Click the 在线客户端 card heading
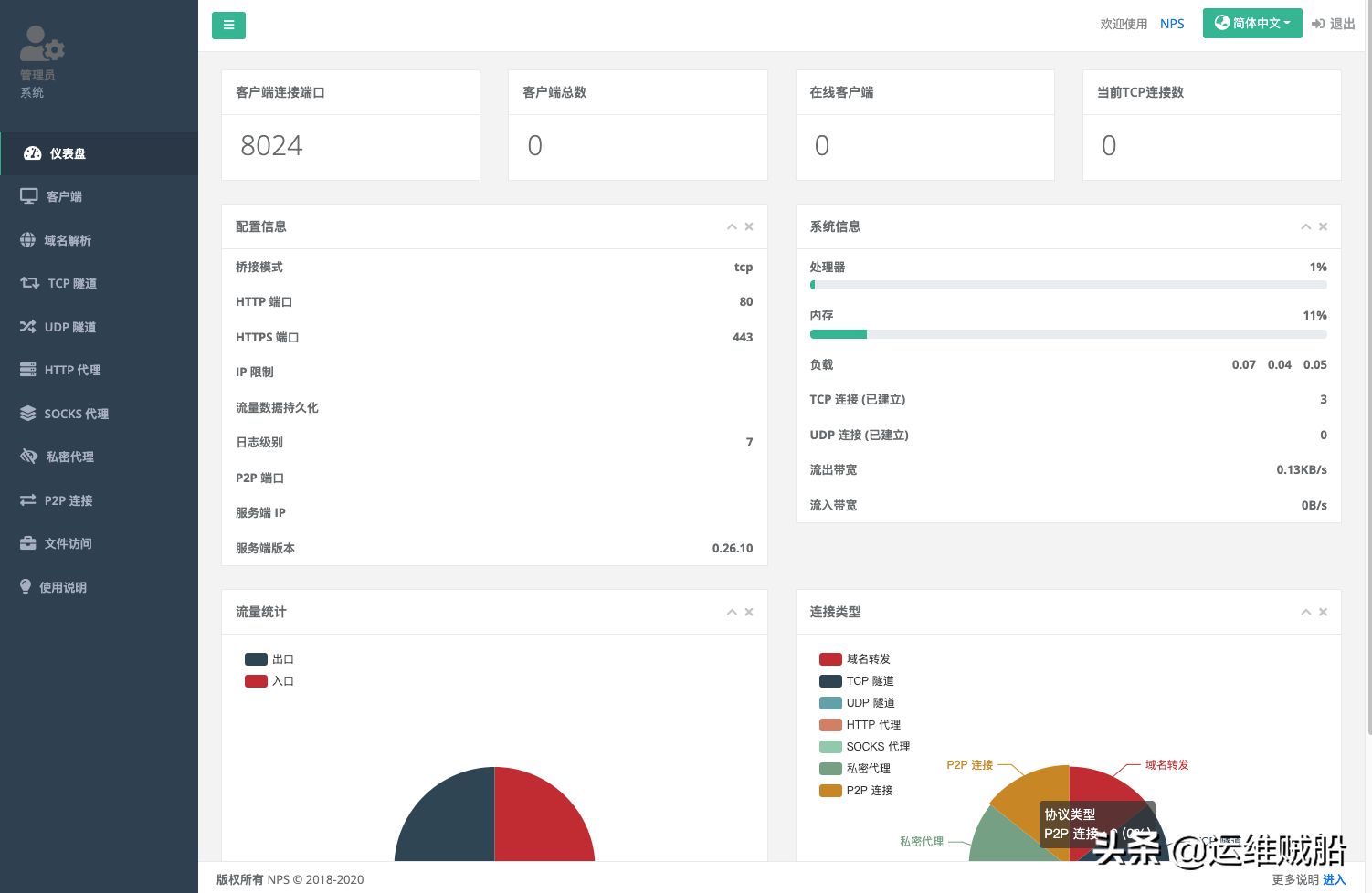 [841, 92]
